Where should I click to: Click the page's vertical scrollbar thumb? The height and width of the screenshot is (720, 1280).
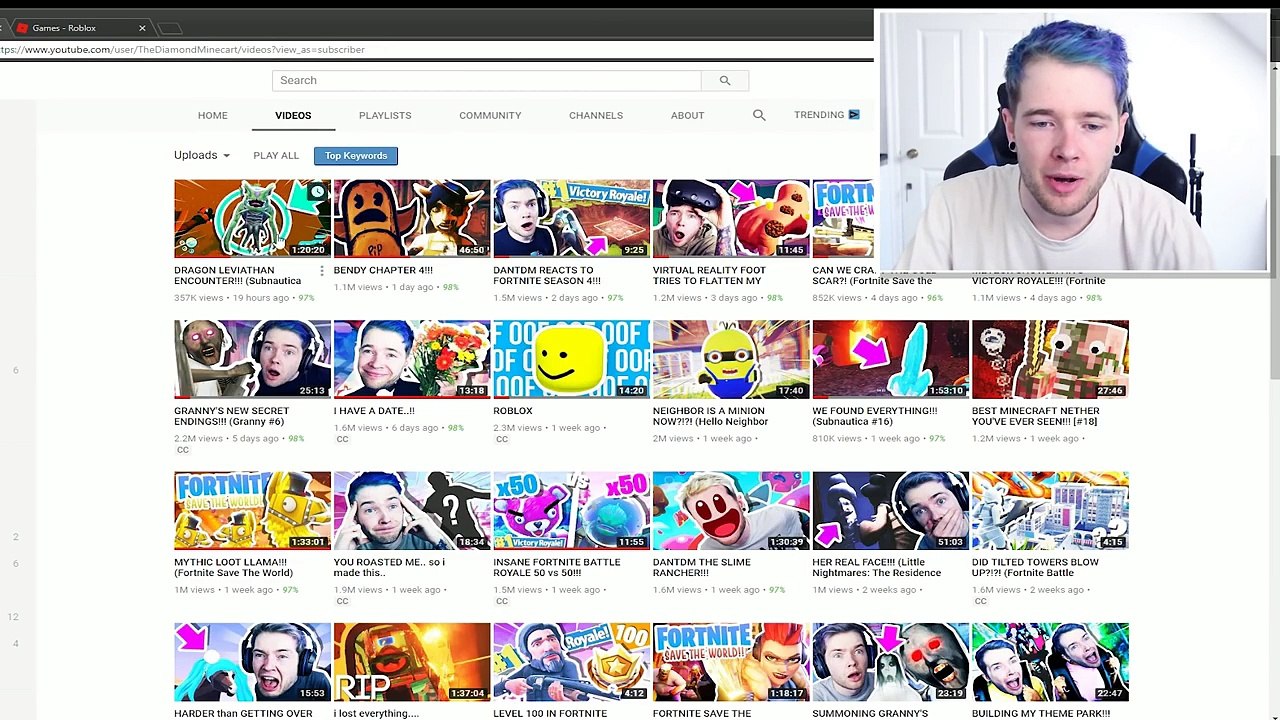coord(1274,265)
